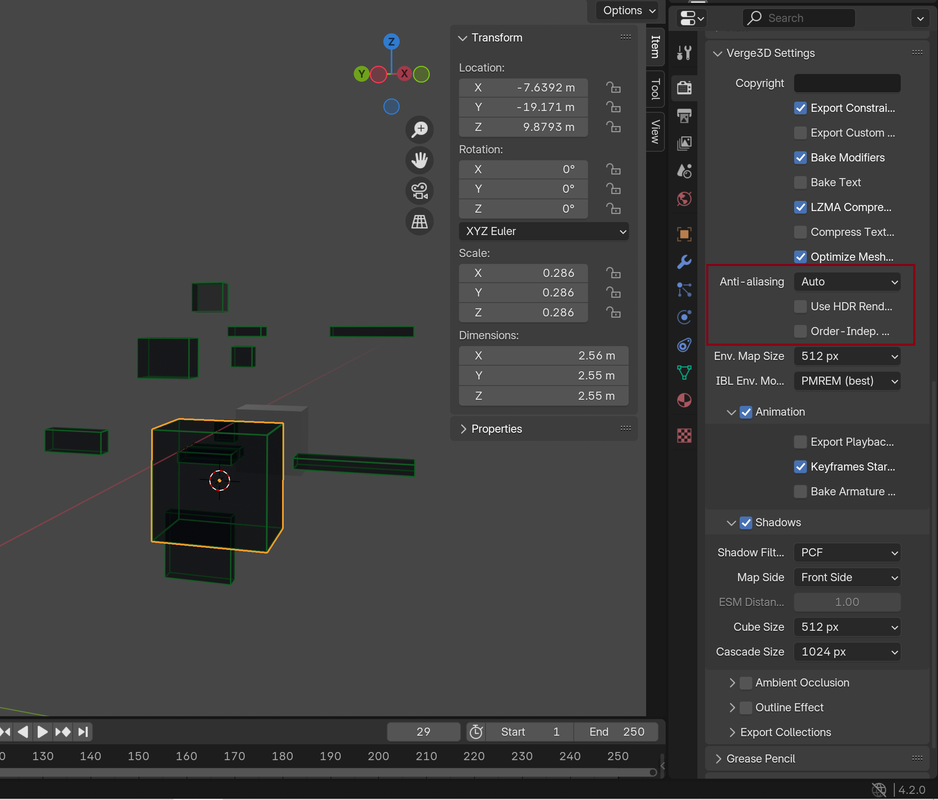
Task: Toggle the camera view icon
Action: pos(419,191)
